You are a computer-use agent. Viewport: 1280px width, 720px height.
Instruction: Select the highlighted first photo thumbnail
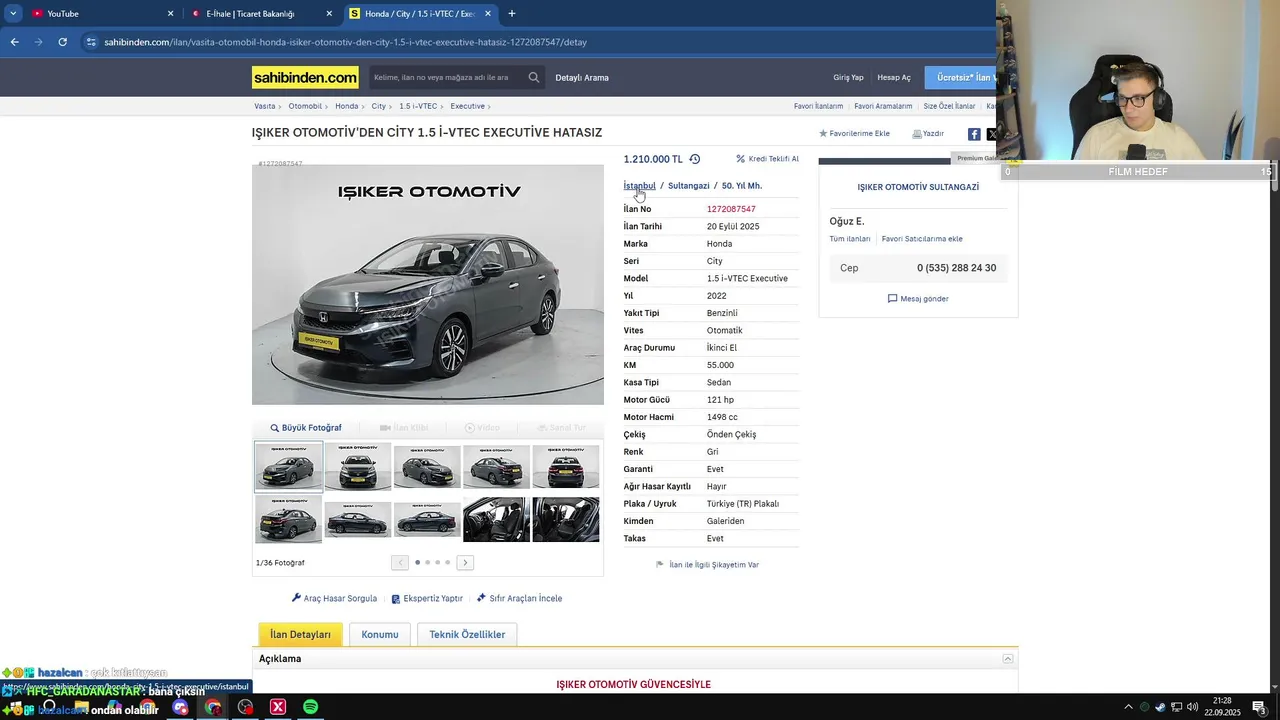288,466
